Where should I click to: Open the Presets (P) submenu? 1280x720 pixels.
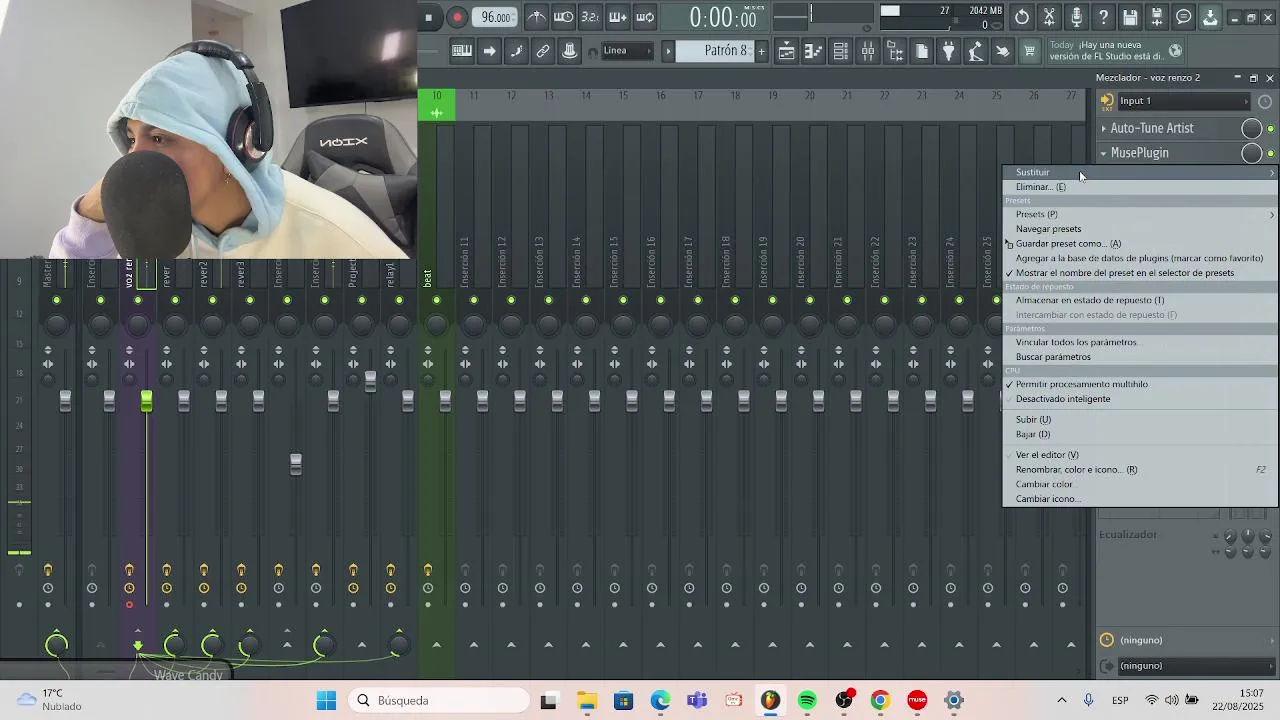(1141, 214)
